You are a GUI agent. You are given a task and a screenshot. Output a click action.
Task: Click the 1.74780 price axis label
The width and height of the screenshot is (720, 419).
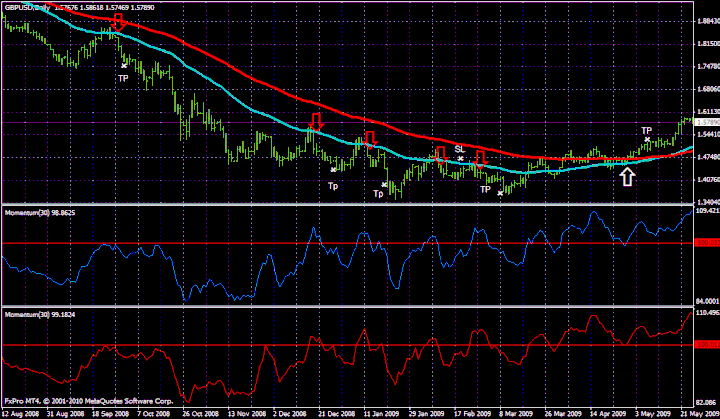tap(708, 67)
